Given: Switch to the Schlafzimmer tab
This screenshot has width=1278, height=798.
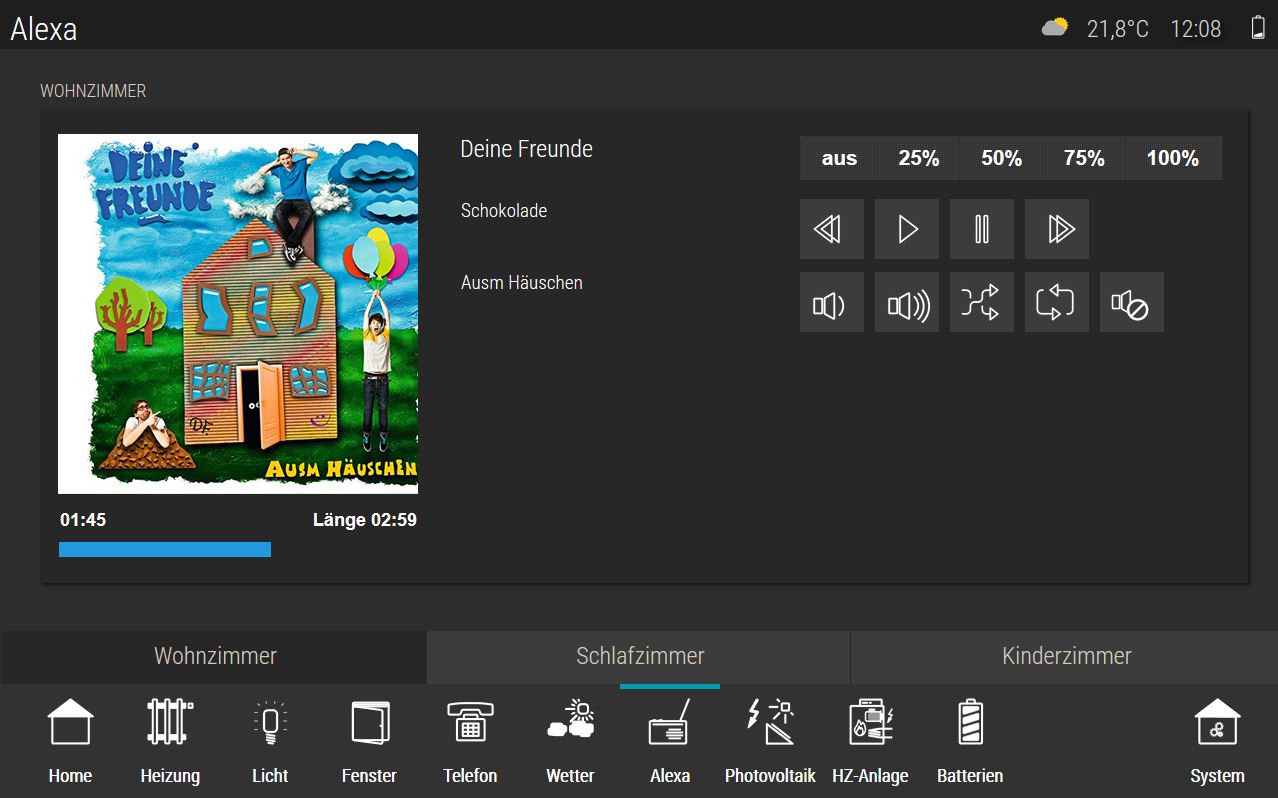Looking at the screenshot, I should tap(639, 656).
